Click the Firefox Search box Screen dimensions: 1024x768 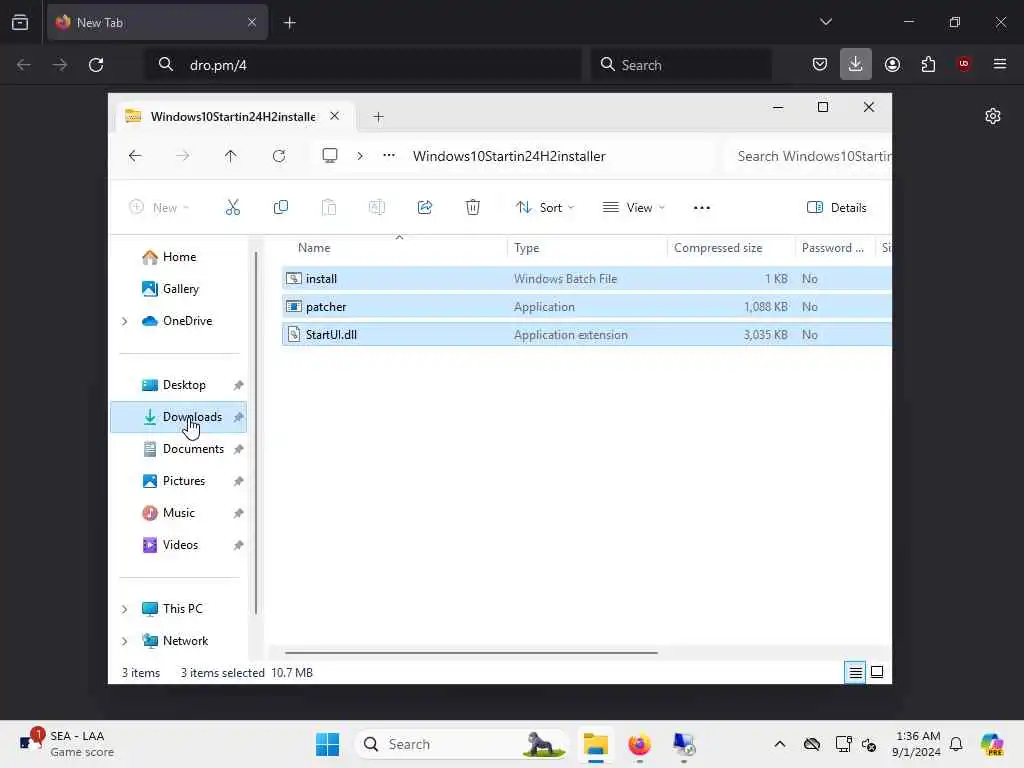[681, 65]
